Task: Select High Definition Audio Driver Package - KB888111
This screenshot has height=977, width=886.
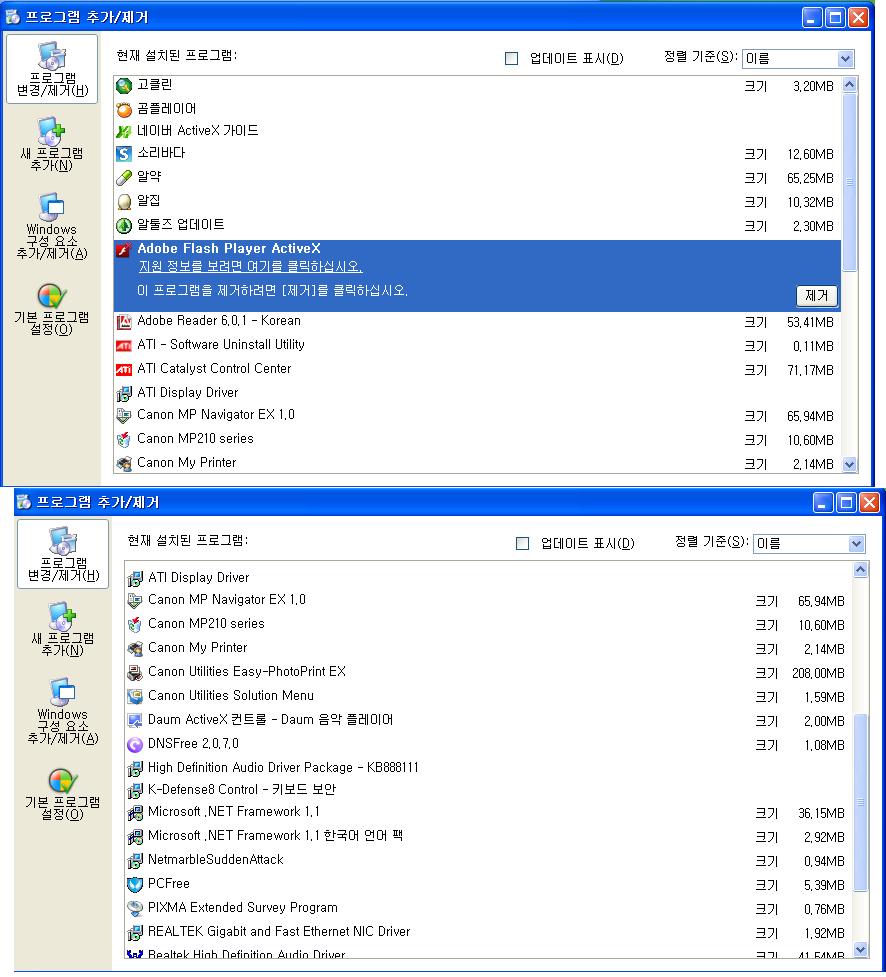Action: click(x=283, y=768)
